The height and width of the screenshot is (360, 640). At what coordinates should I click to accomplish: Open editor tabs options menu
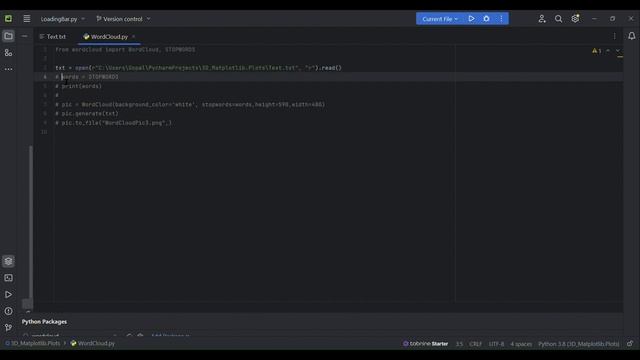615,36
